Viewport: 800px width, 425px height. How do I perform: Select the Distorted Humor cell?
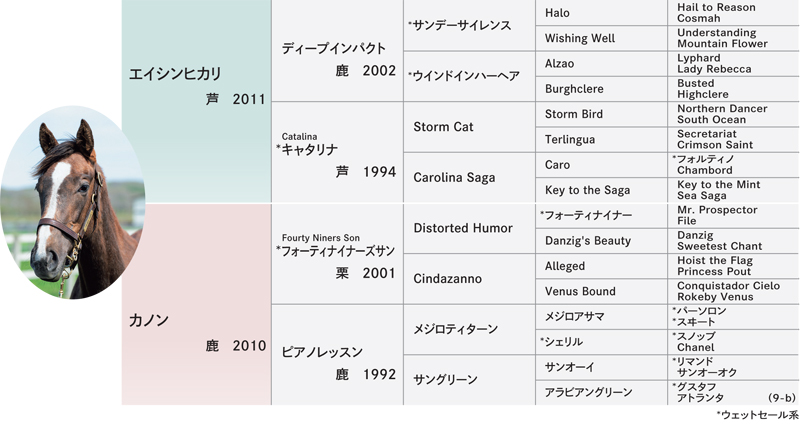pyautogui.click(x=469, y=228)
